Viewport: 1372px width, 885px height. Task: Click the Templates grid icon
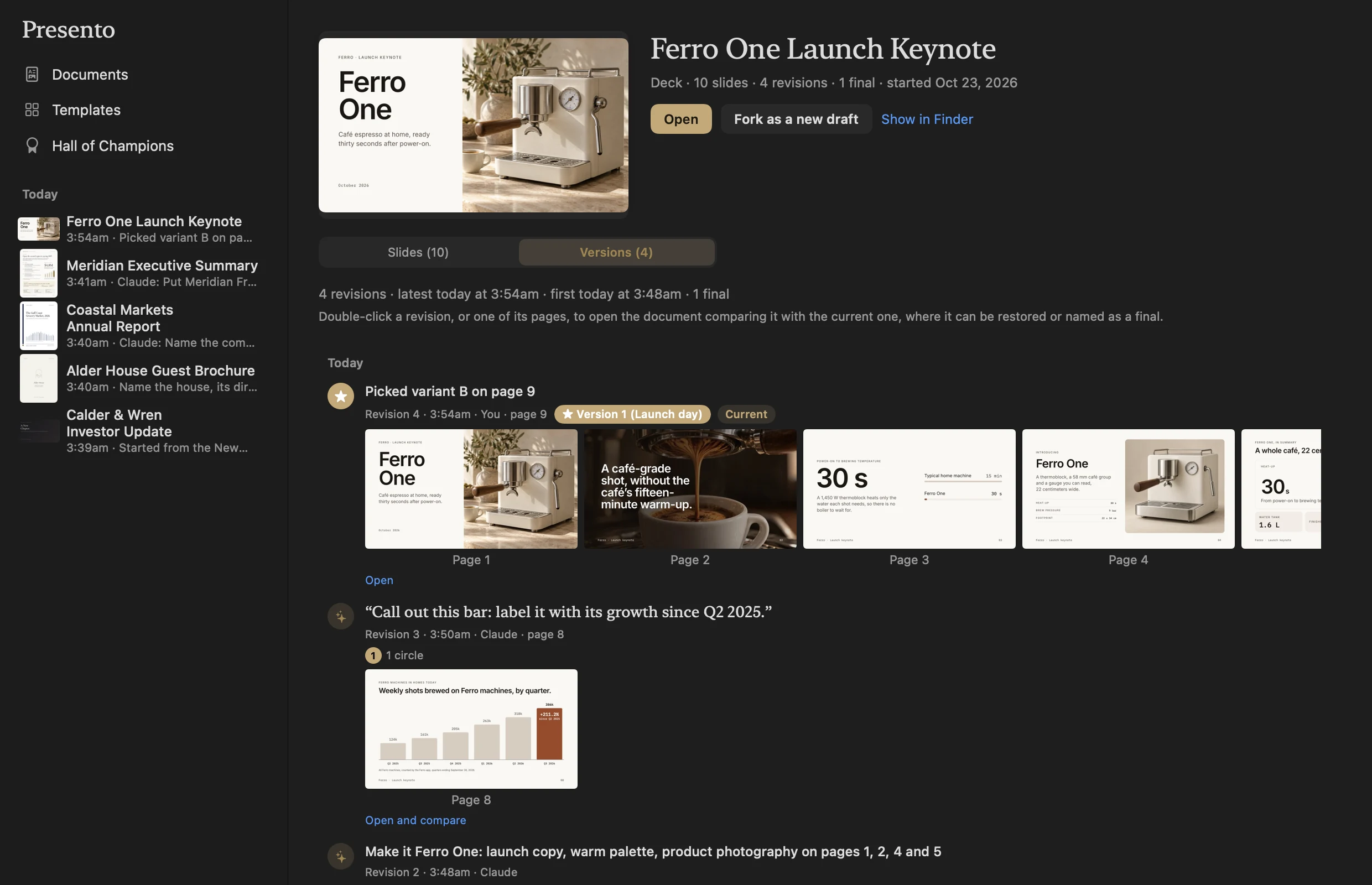32,110
